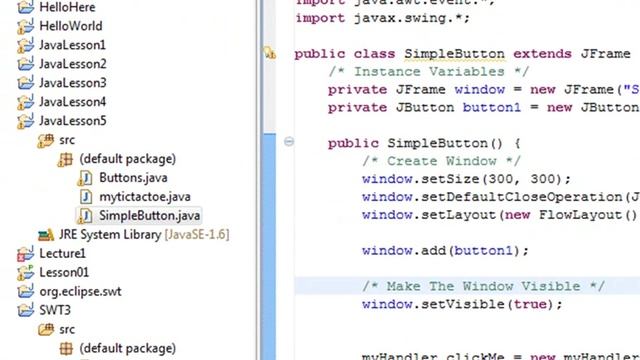Click the setDefaultCloseOperation line
The height and width of the screenshot is (360, 640).
pyautogui.click(x=501, y=197)
